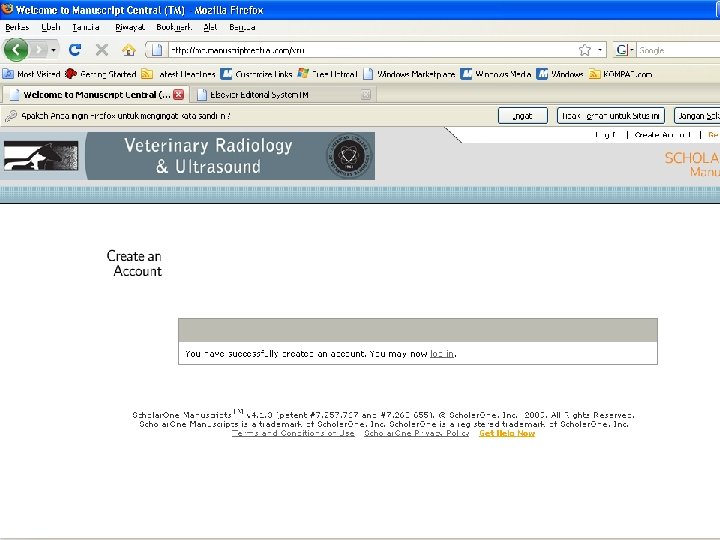
Task: Open the Free Hotmail bookmark
Action: tap(327, 74)
